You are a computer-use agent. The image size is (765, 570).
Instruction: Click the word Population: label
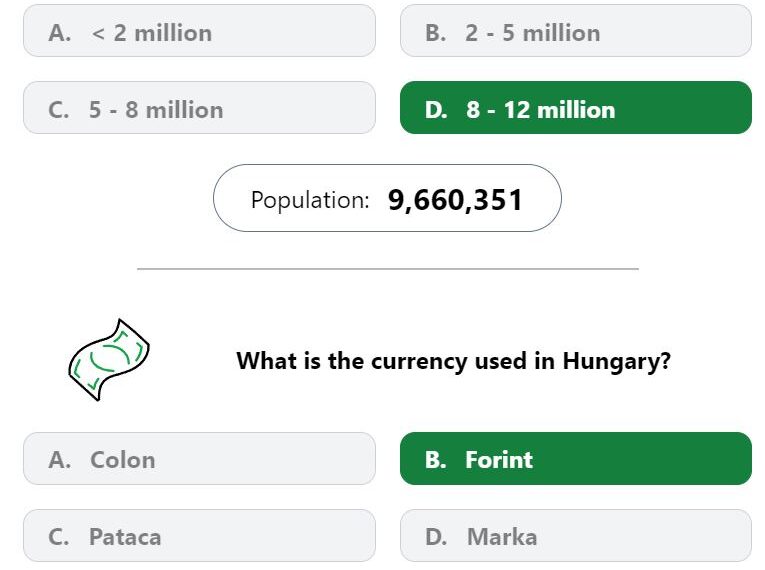coord(310,200)
